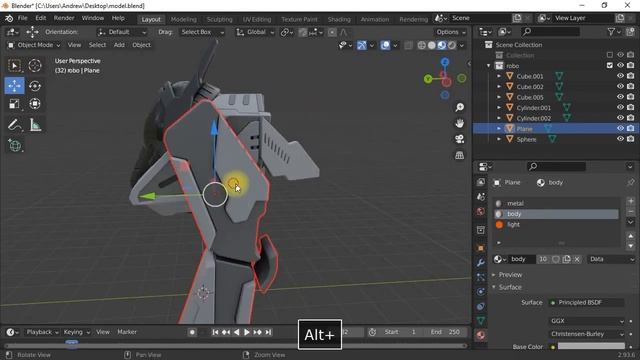Activate the Move tool
The width and height of the screenshot is (640, 360).
(14, 86)
